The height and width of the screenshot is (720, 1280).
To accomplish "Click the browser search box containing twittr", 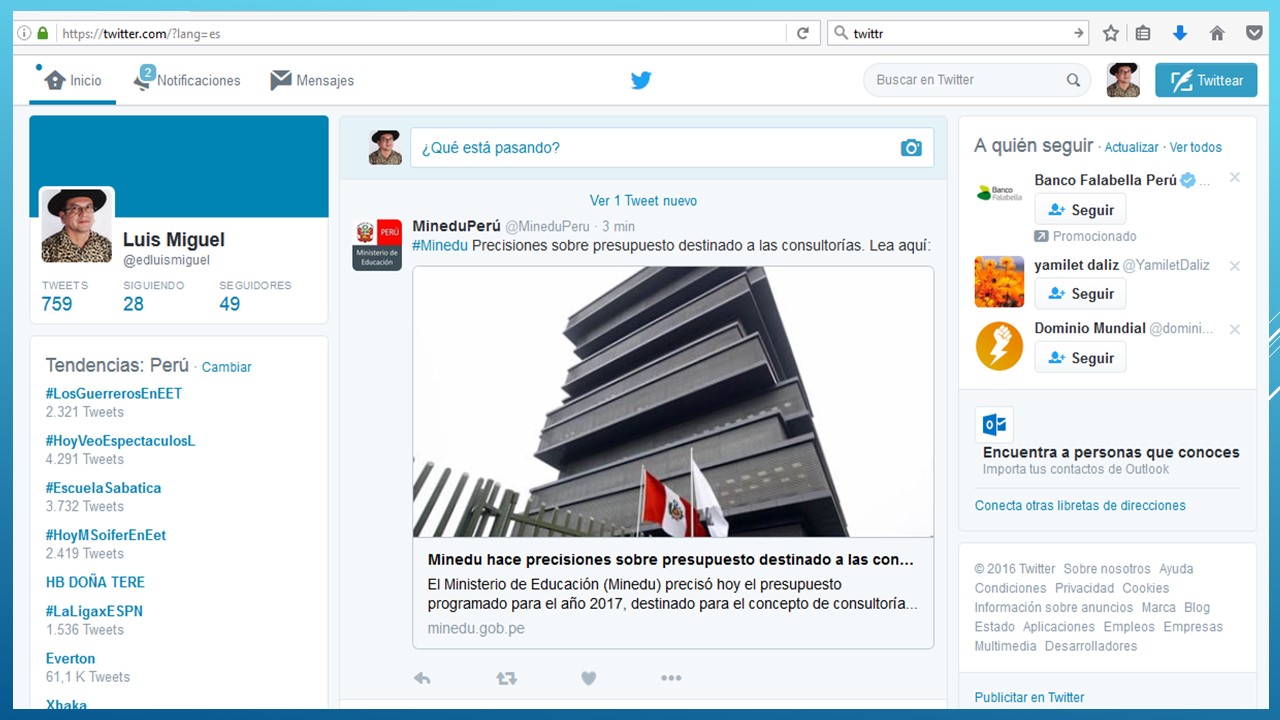I will (x=959, y=33).
